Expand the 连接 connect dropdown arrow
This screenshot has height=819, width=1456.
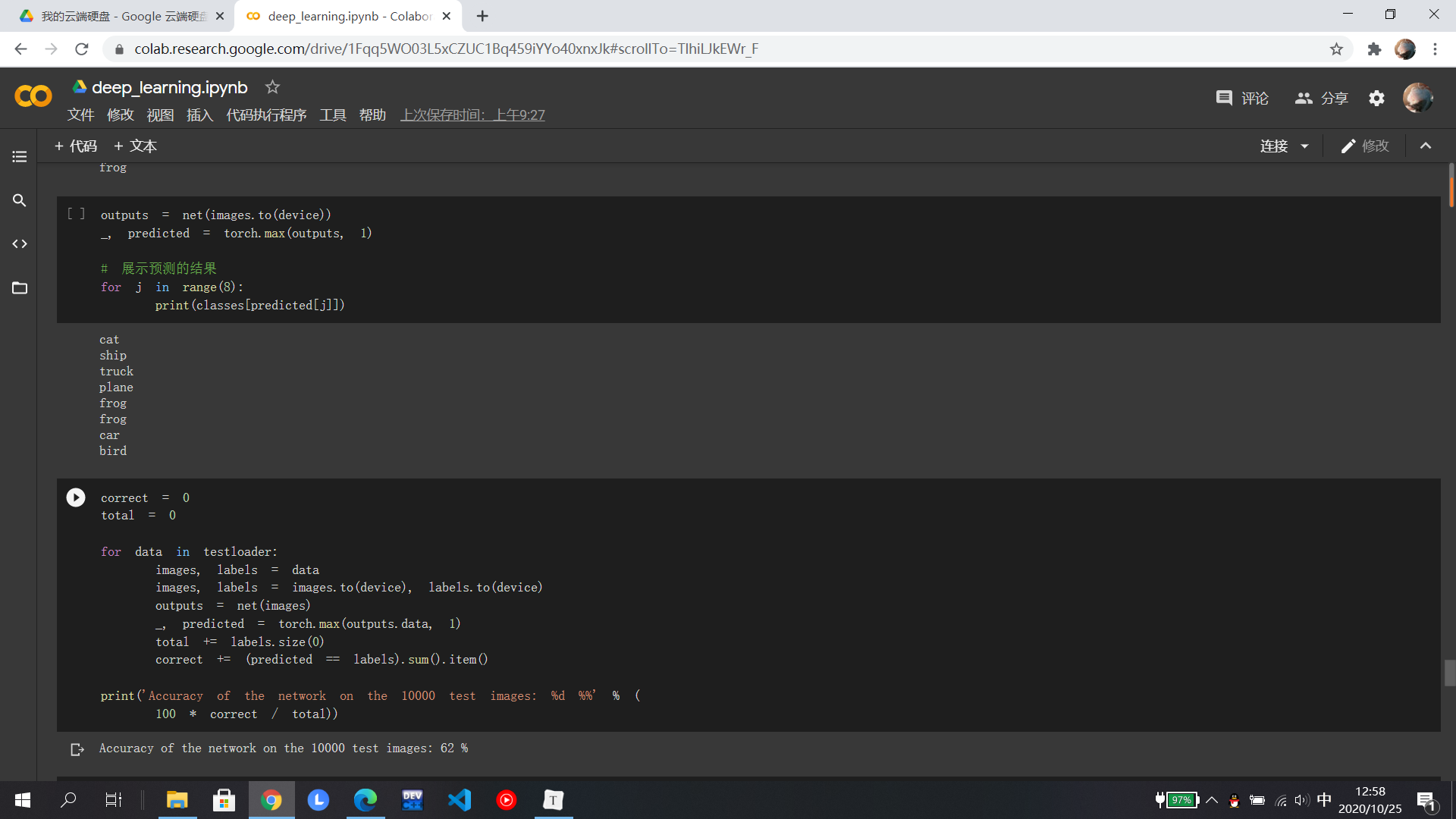(x=1304, y=146)
